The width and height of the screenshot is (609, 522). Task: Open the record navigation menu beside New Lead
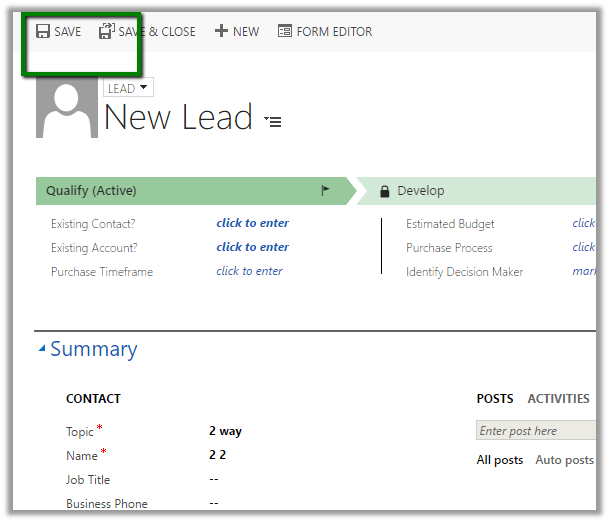point(273,122)
